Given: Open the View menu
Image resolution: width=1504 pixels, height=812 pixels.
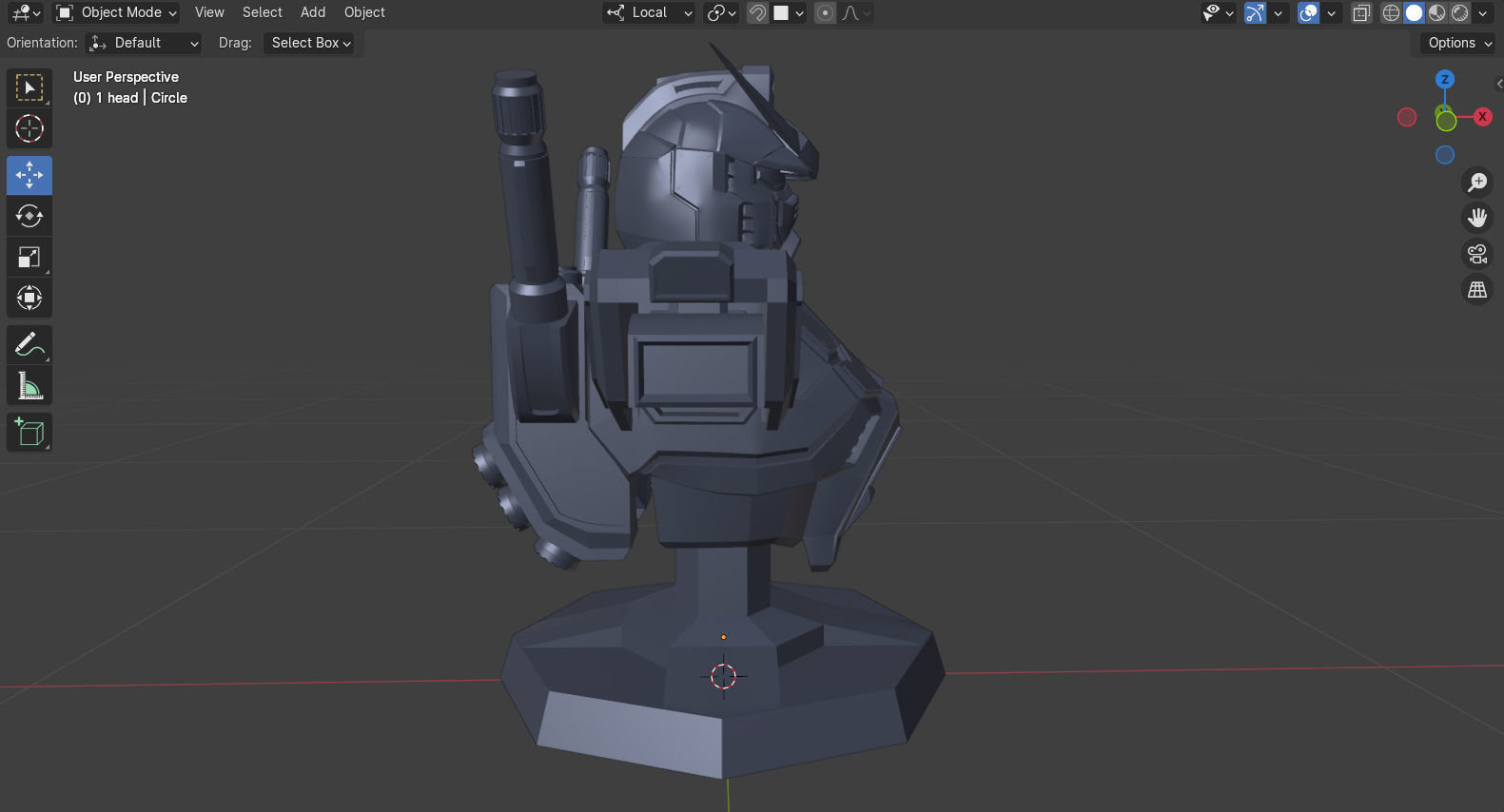Looking at the screenshot, I should click(x=209, y=12).
